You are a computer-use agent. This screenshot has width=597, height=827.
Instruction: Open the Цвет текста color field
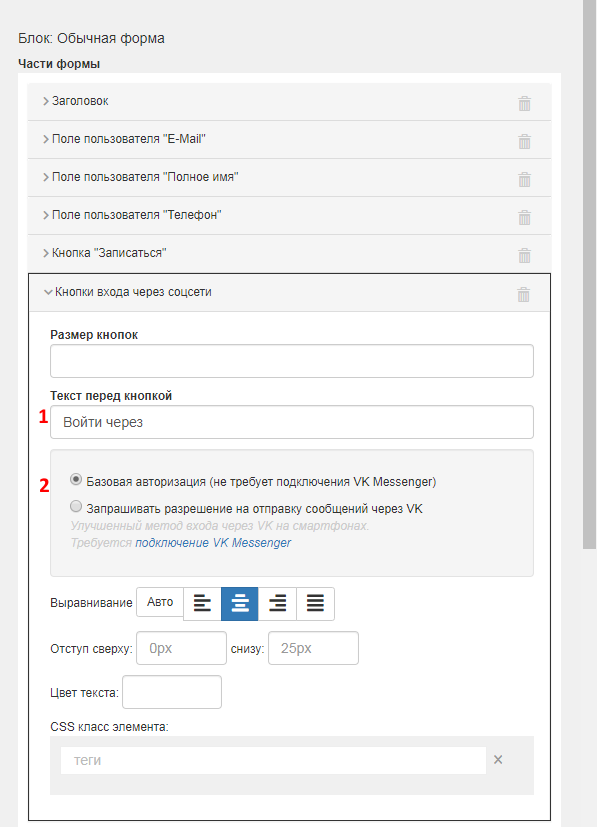point(172,692)
